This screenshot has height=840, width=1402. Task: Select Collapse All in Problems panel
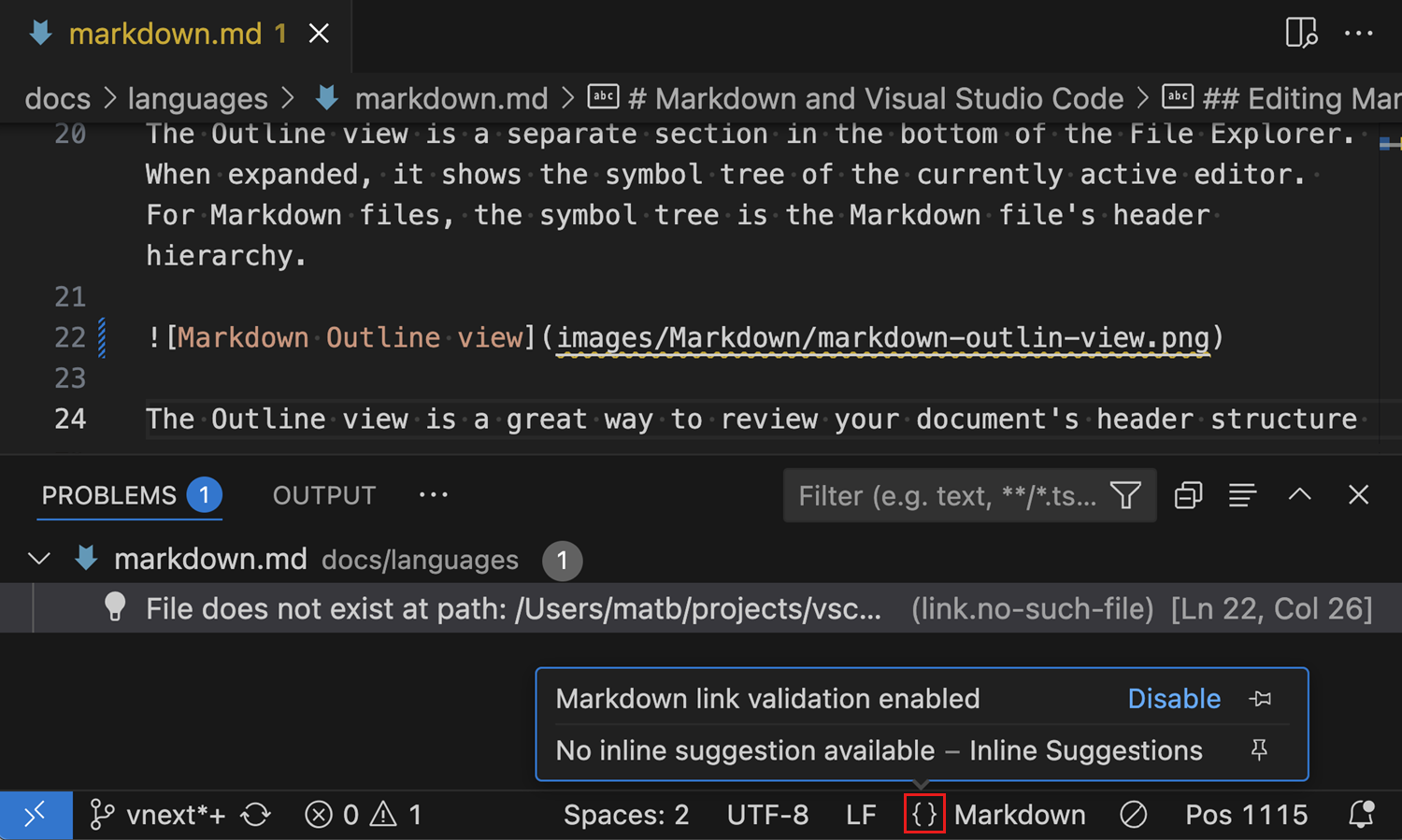click(x=1188, y=494)
